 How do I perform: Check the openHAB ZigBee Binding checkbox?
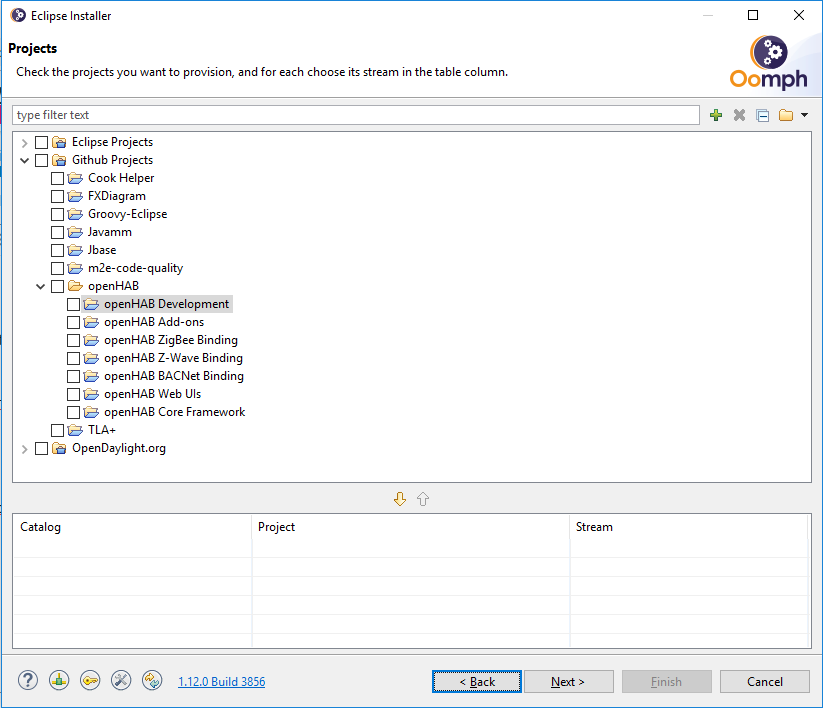point(73,340)
